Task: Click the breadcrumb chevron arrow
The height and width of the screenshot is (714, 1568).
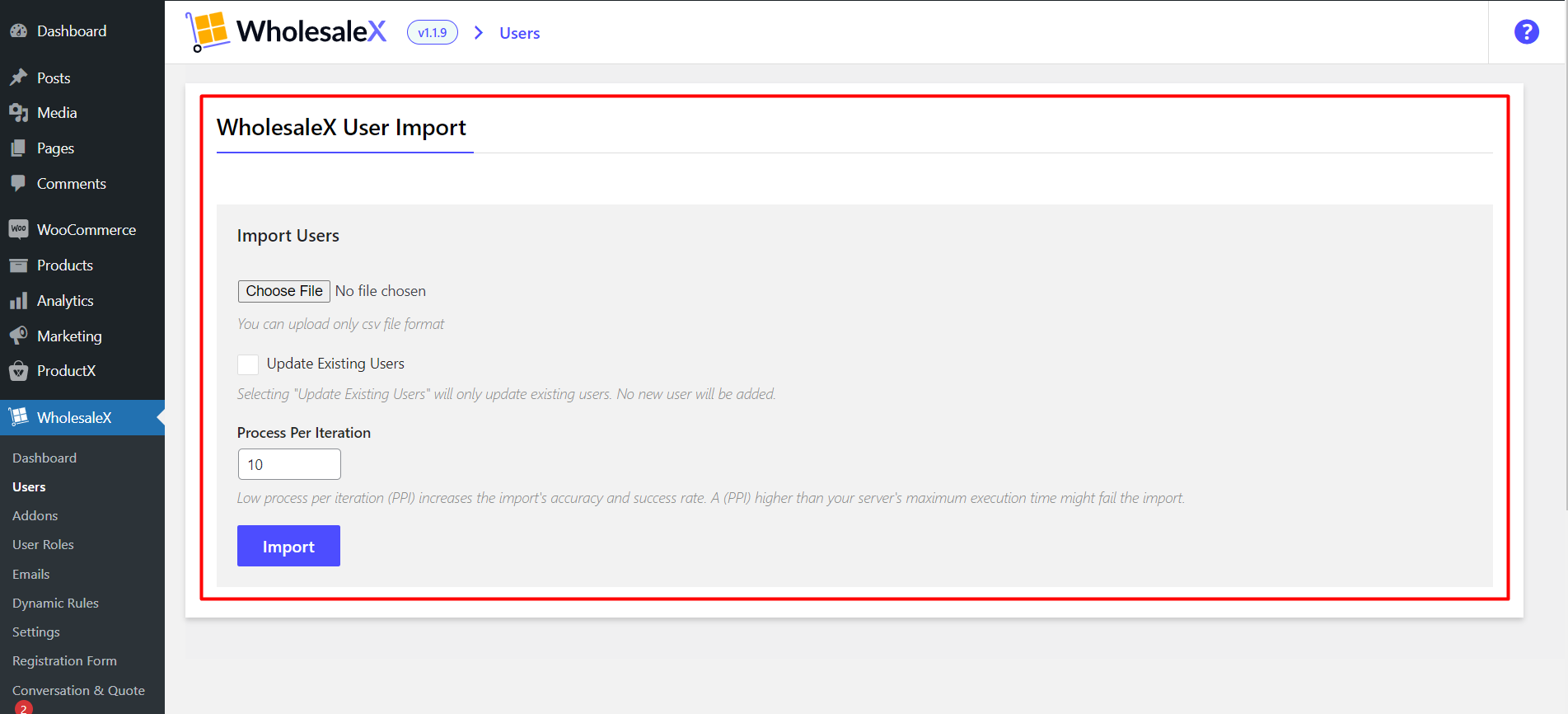Action: [479, 32]
